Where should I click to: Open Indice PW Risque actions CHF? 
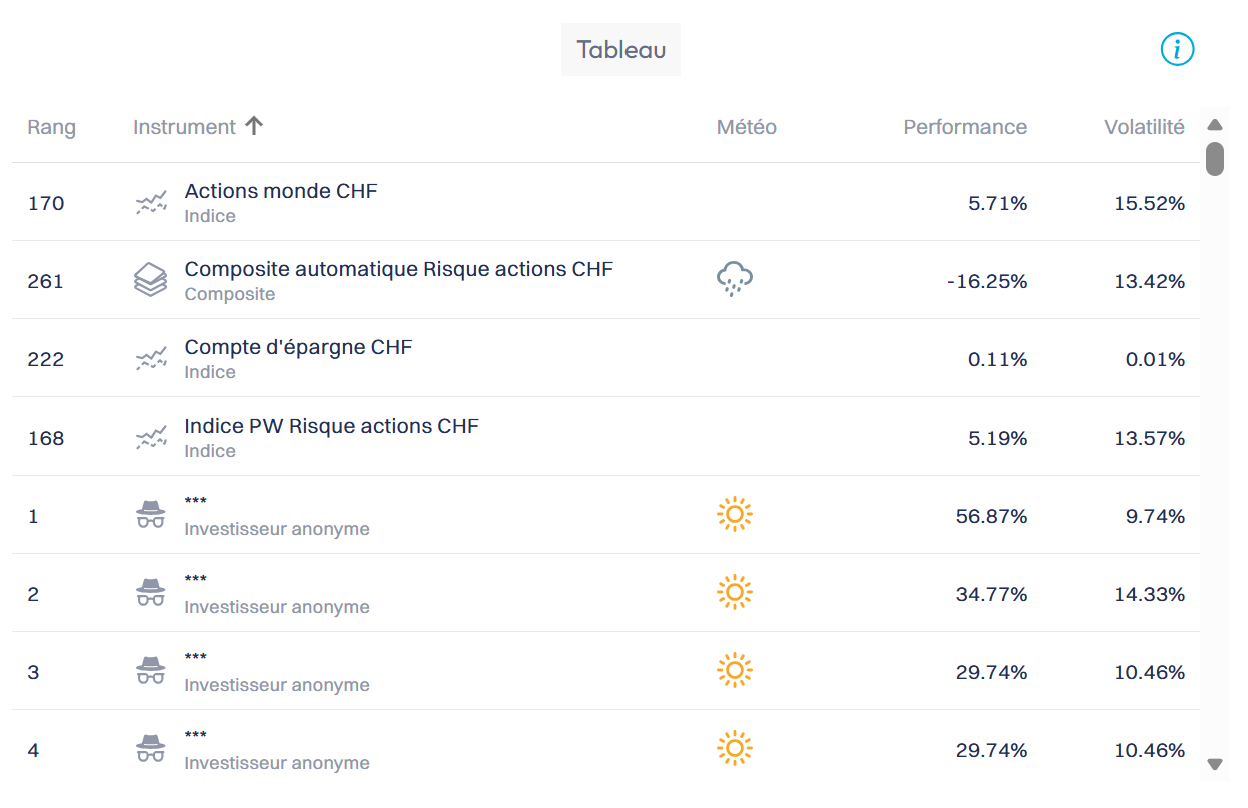(331, 426)
